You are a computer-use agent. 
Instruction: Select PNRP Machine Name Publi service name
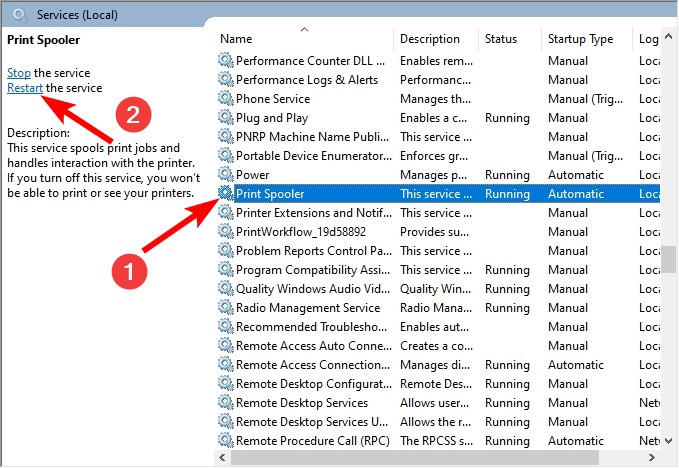[312, 137]
